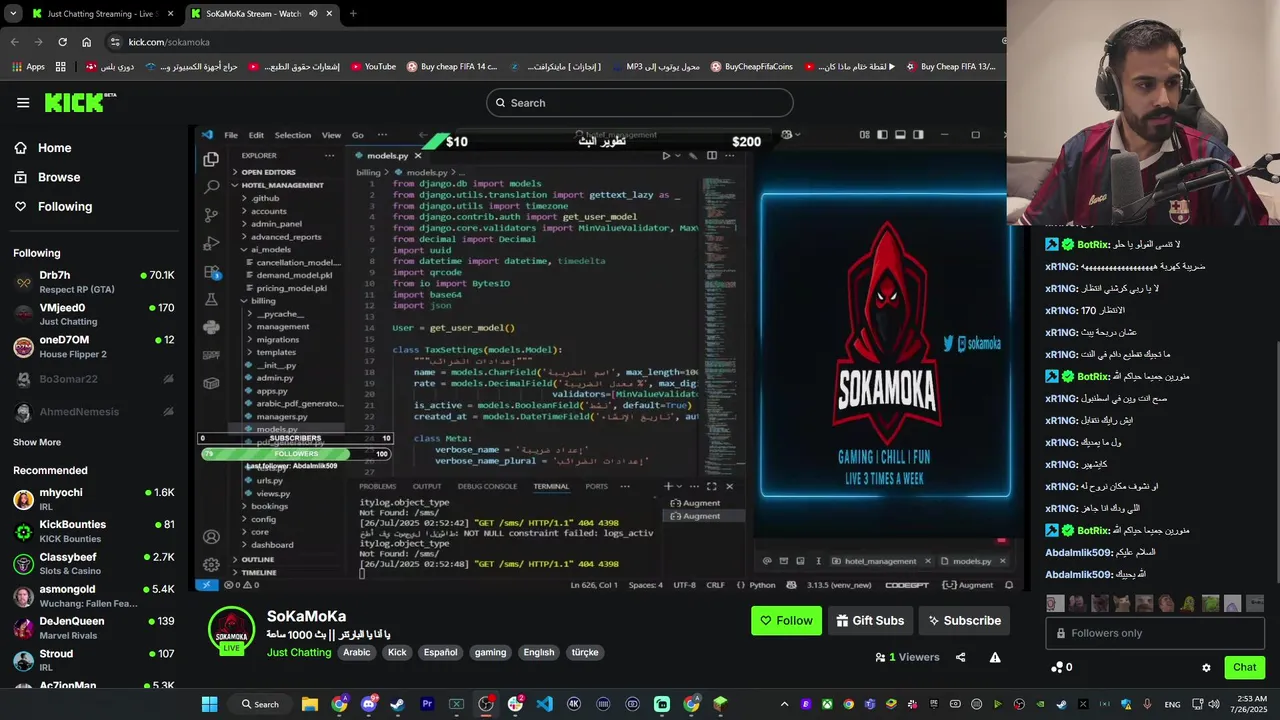Open Windows taskbar Search box
The image size is (1280, 720).
coord(260,704)
